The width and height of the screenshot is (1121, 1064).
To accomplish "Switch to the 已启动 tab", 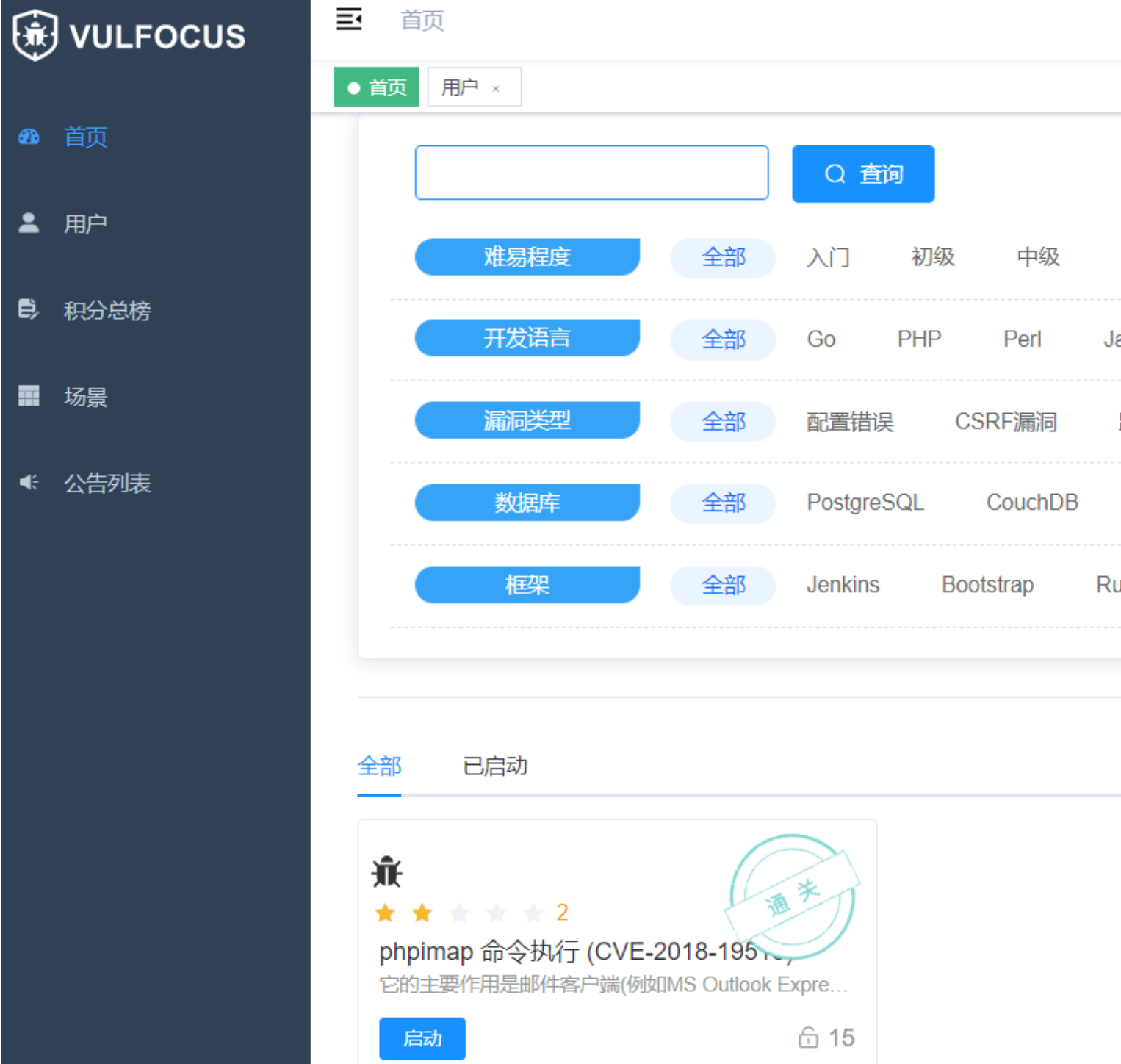I will [x=494, y=766].
